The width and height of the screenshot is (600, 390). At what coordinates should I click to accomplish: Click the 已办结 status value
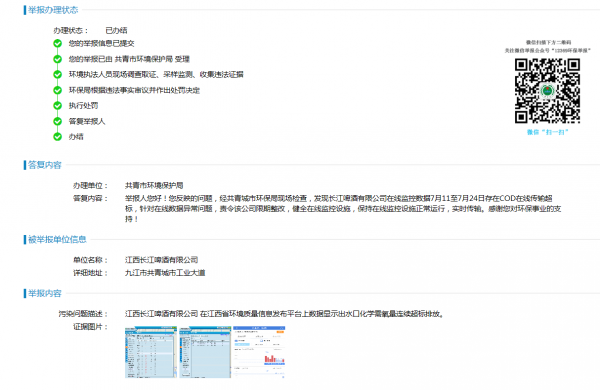coord(116,30)
